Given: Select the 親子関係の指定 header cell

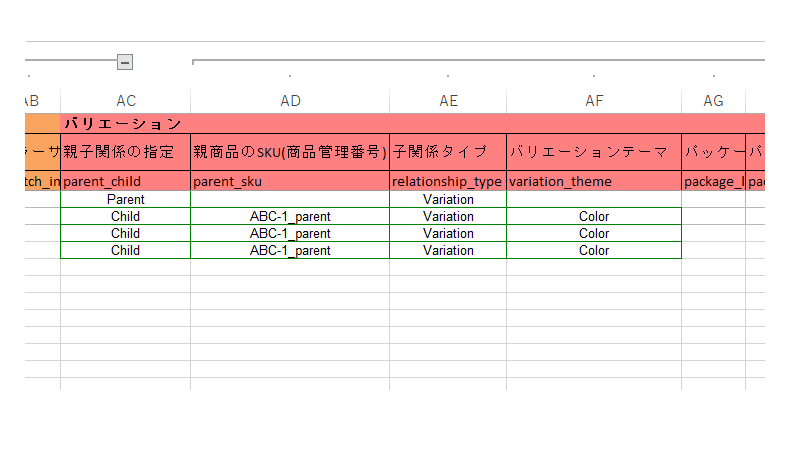Looking at the screenshot, I should 125,152.
